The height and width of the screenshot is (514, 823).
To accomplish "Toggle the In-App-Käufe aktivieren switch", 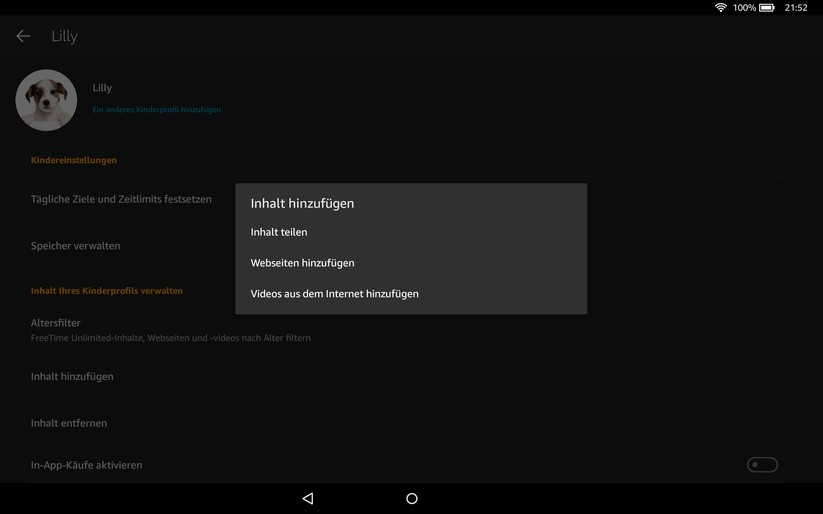I will click(762, 465).
